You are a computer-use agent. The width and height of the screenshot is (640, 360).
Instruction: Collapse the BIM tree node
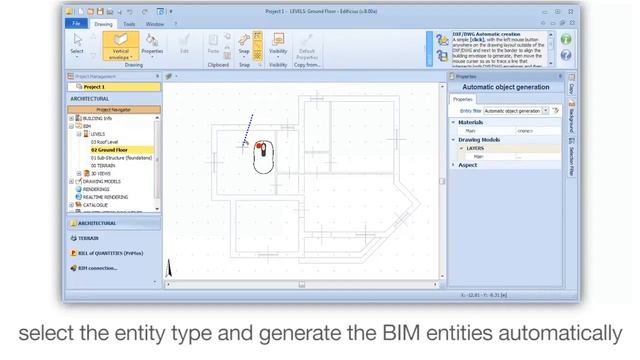pos(71,126)
